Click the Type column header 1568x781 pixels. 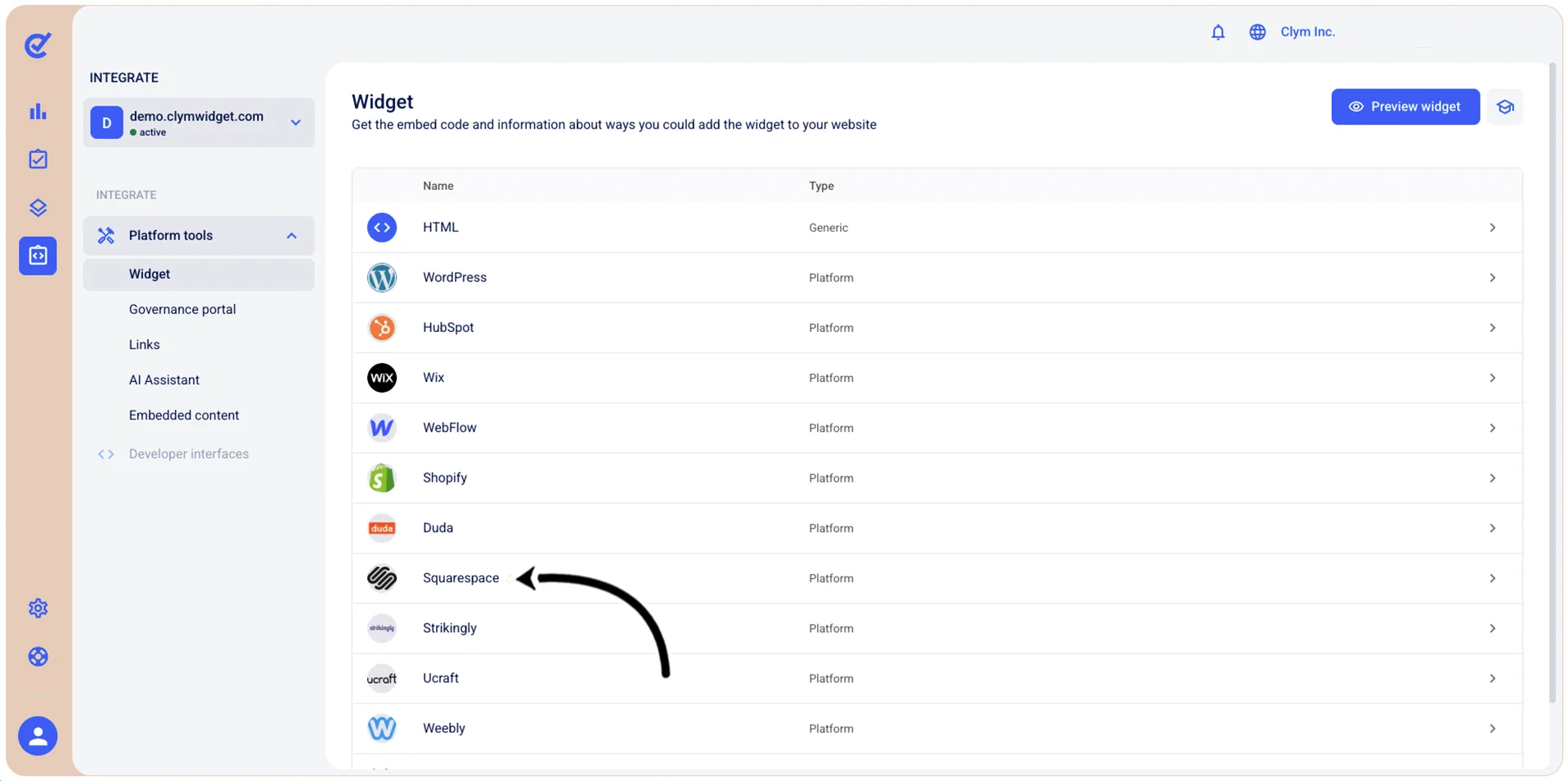[x=821, y=186]
